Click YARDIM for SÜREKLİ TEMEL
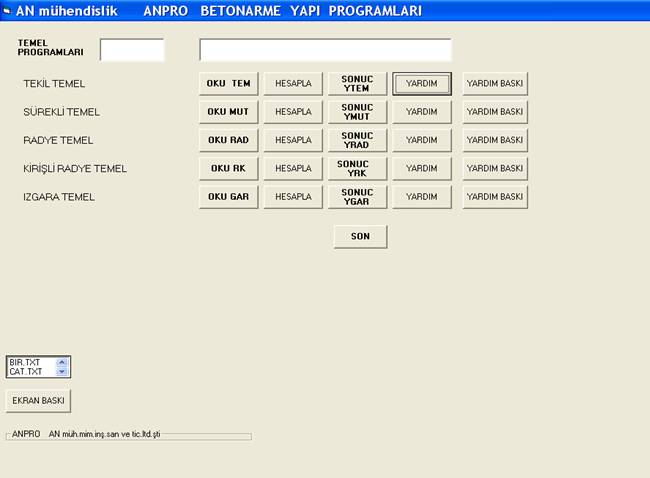 click(422, 112)
